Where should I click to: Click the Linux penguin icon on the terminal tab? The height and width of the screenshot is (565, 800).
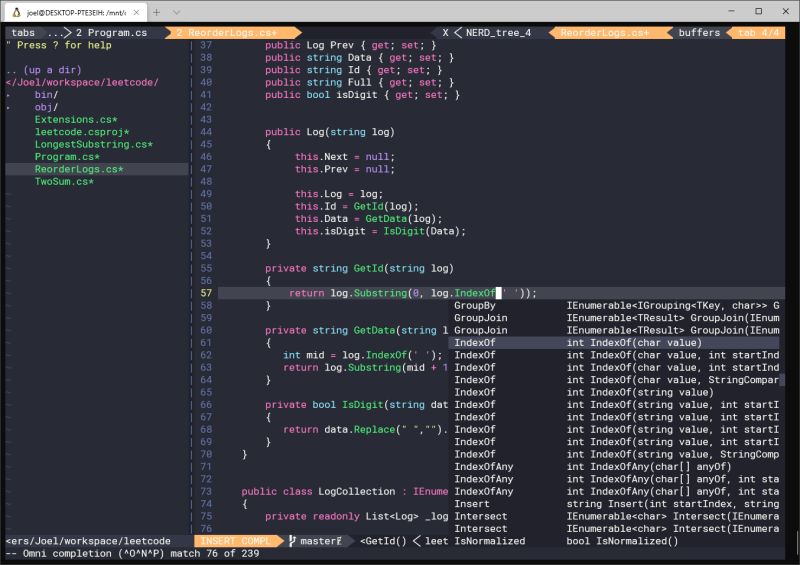(x=16, y=12)
